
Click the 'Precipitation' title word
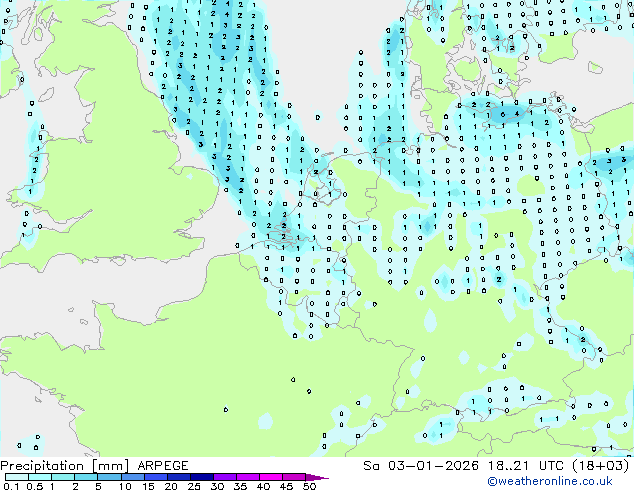point(42,466)
